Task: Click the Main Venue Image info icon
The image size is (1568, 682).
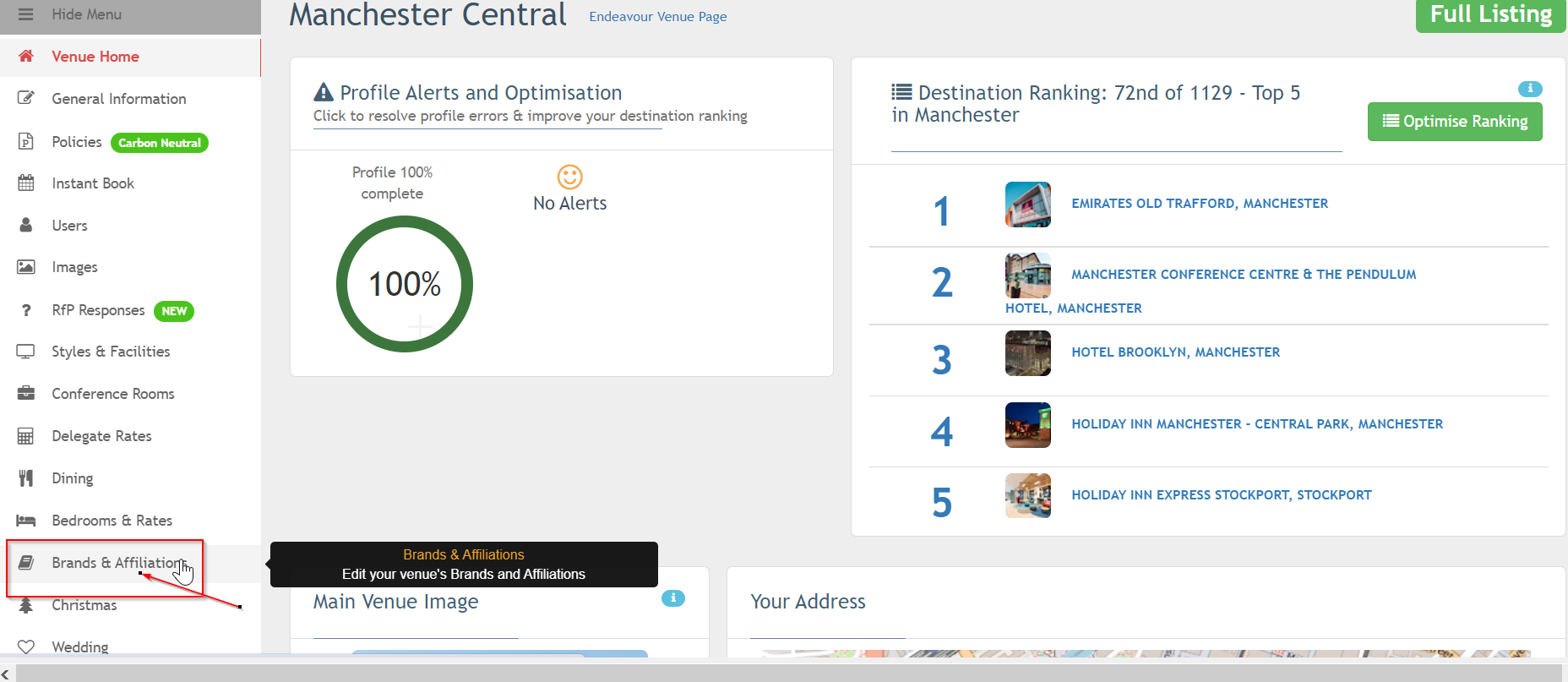Action: pyautogui.click(x=673, y=598)
